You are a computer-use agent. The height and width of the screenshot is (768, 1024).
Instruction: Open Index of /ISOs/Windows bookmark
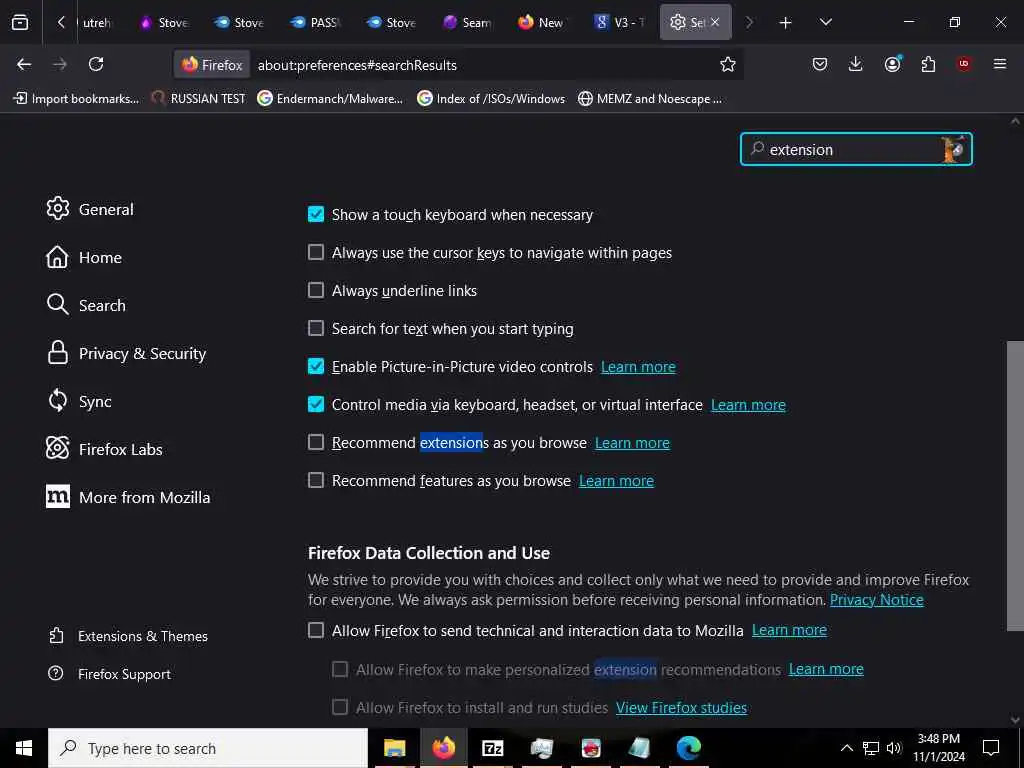(x=491, y=99)
